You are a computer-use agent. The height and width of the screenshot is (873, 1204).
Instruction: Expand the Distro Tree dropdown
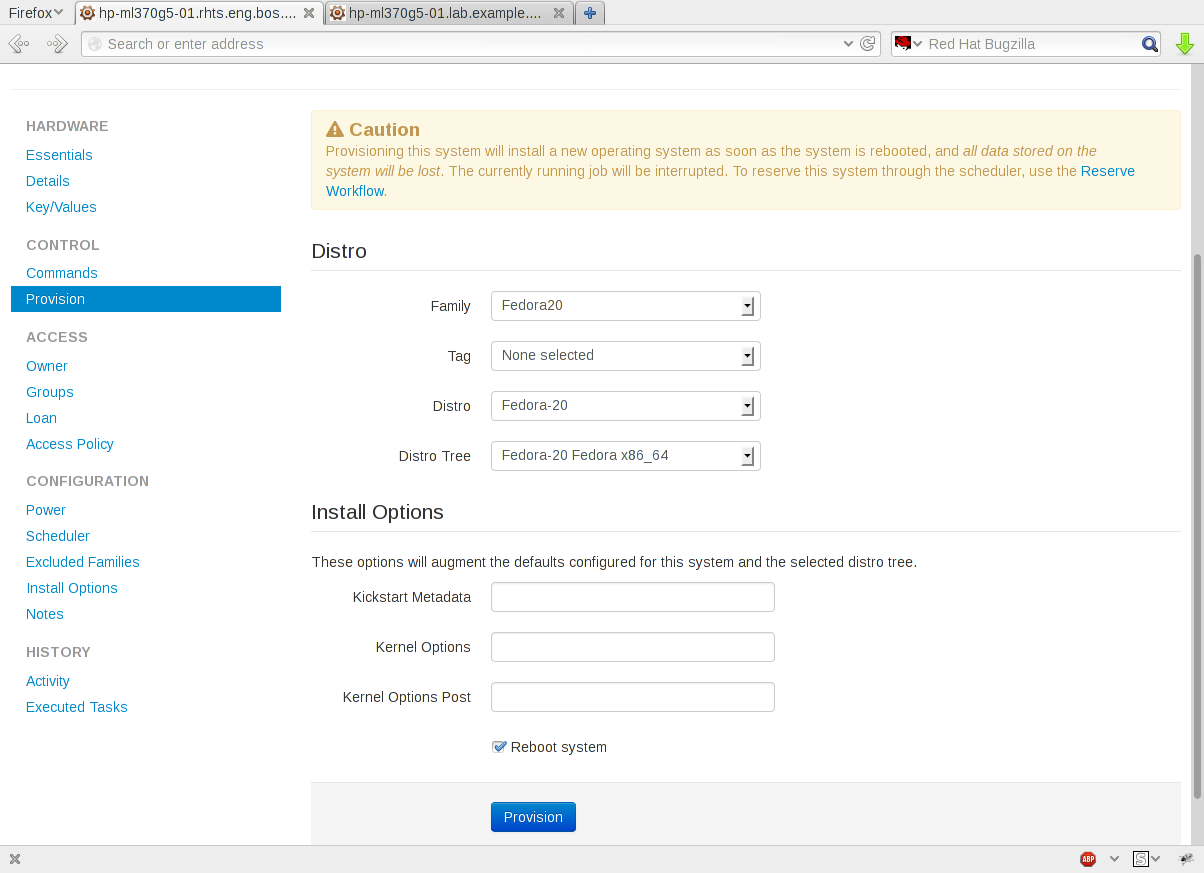[626, 456]
